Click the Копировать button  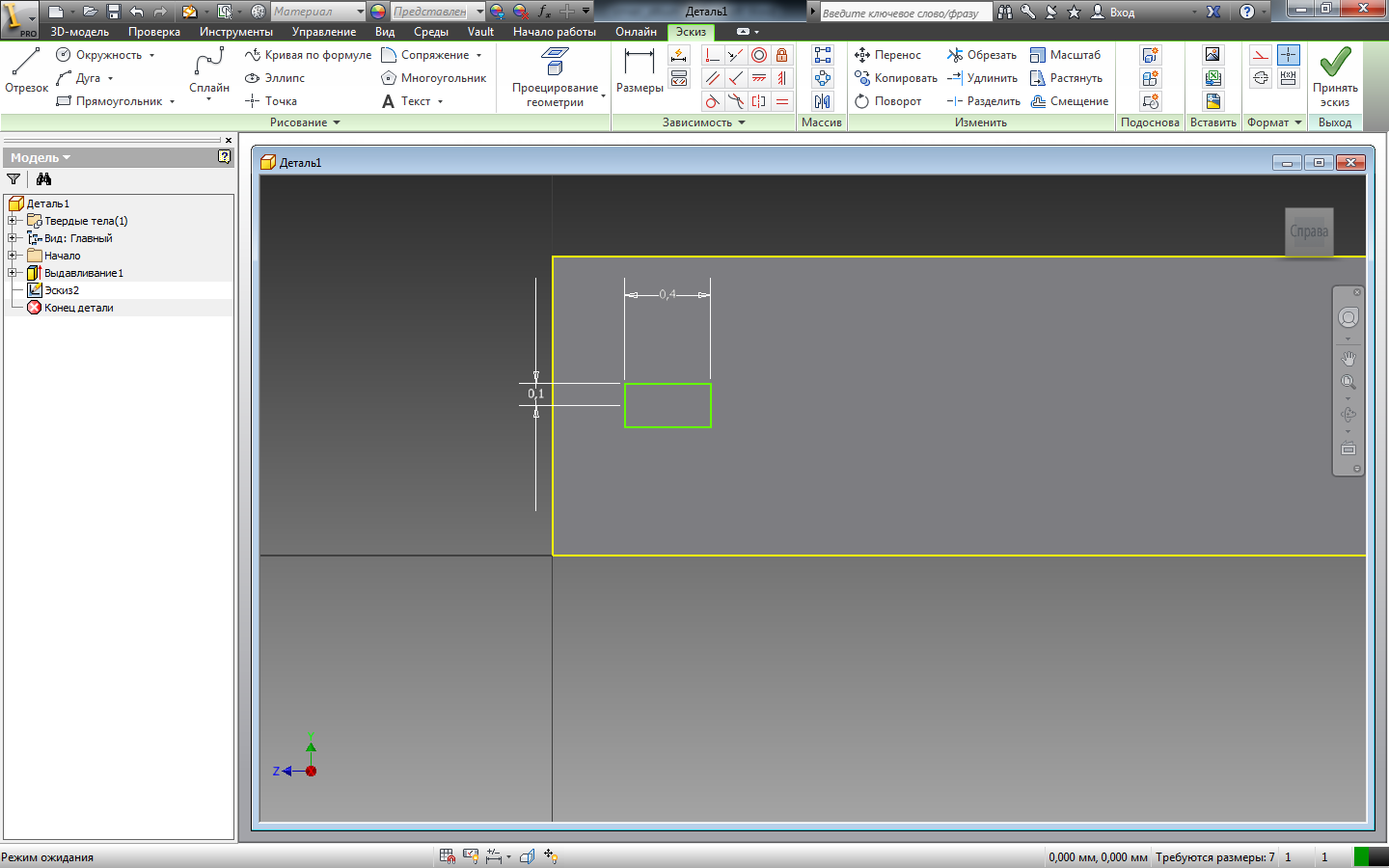point(895,78)
